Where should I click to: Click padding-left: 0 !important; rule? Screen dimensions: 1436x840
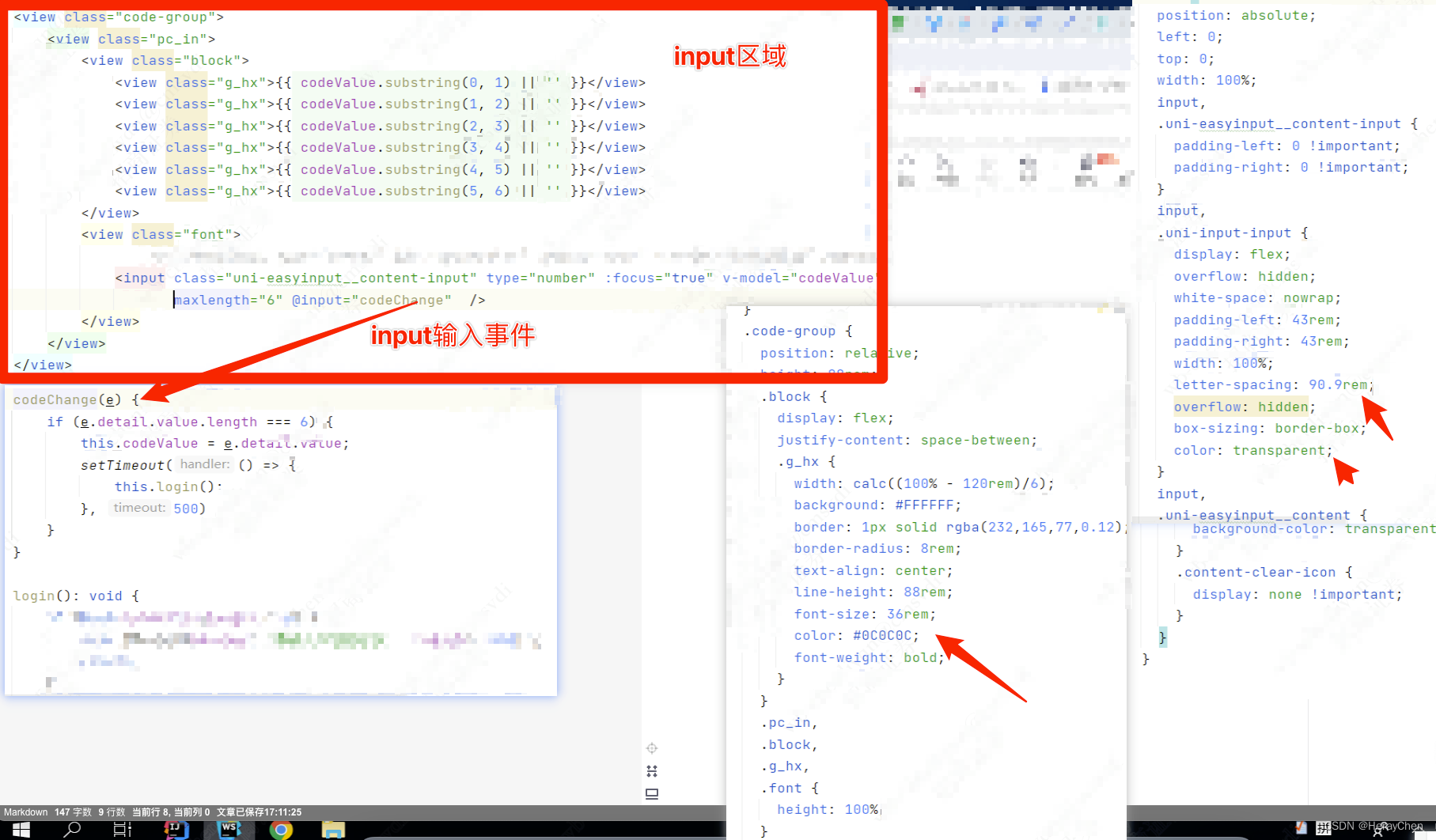point(1286,146)
